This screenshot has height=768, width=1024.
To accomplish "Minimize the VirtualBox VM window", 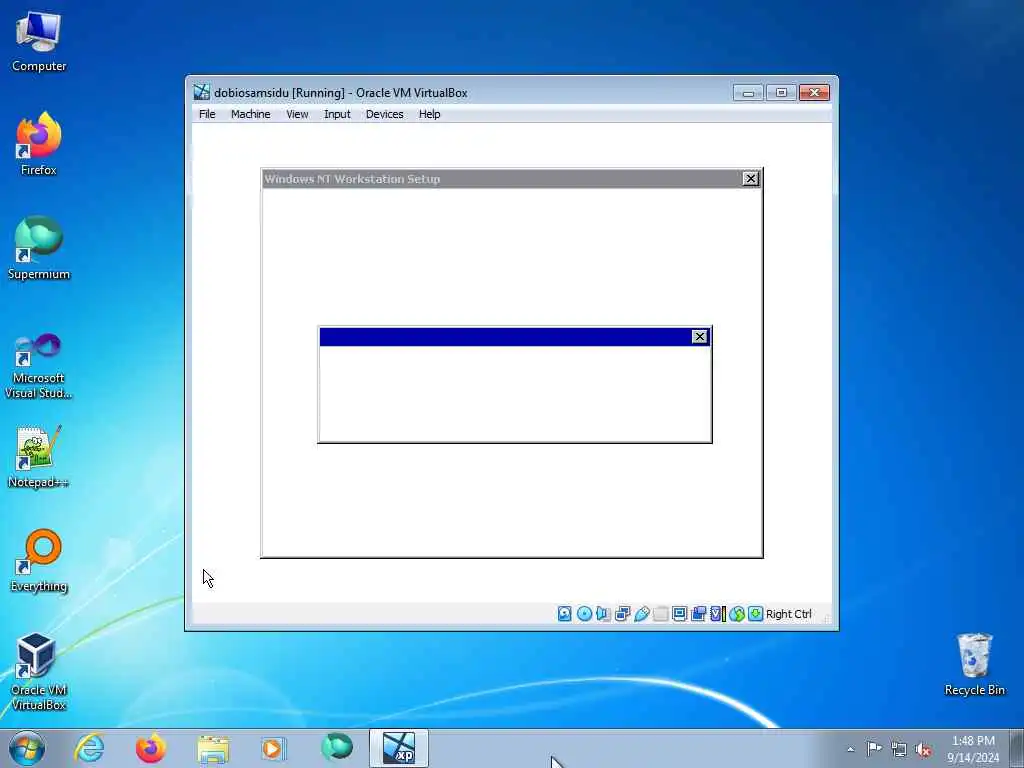I will point(748,93).
